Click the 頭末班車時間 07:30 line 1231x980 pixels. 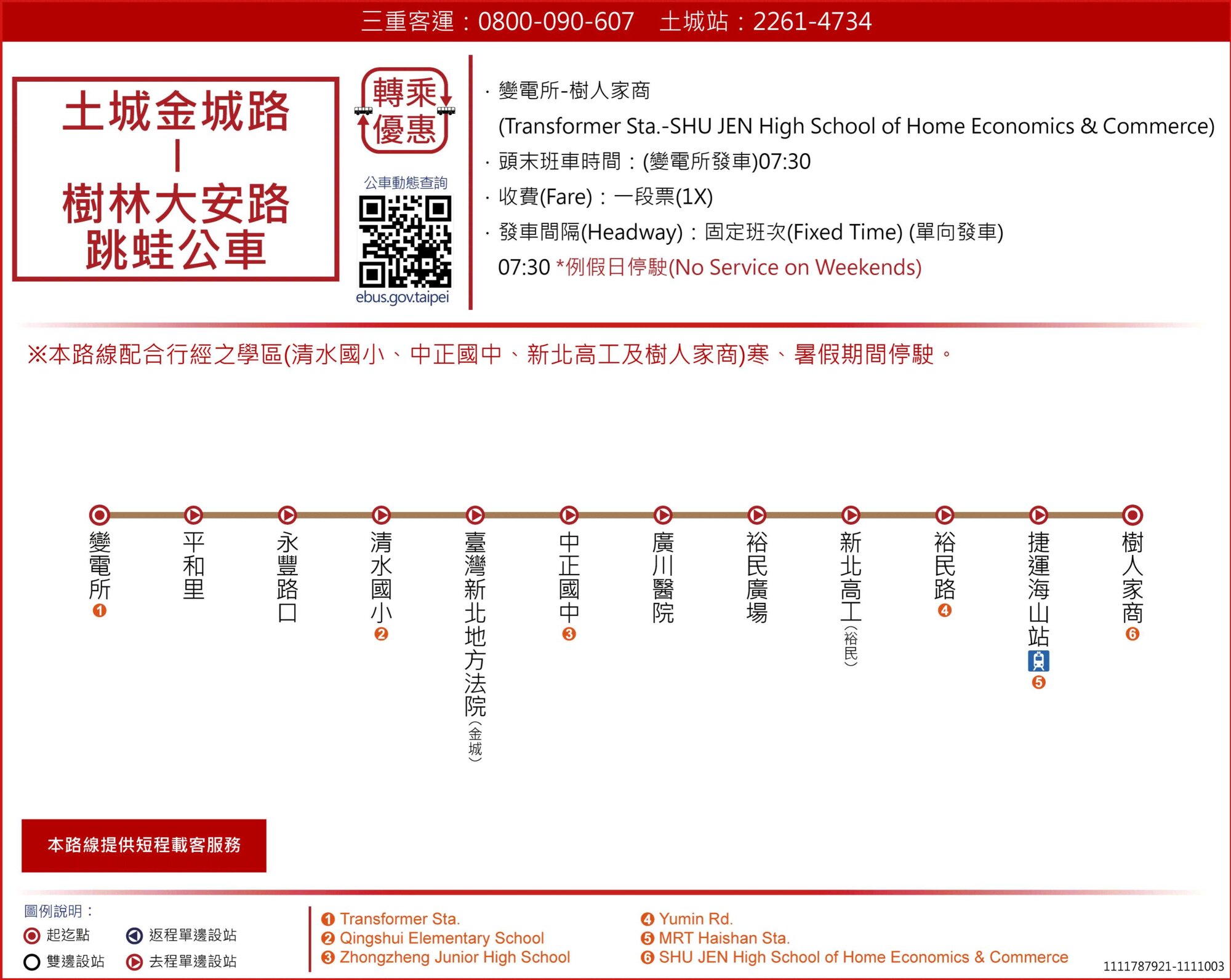[654, 161]
